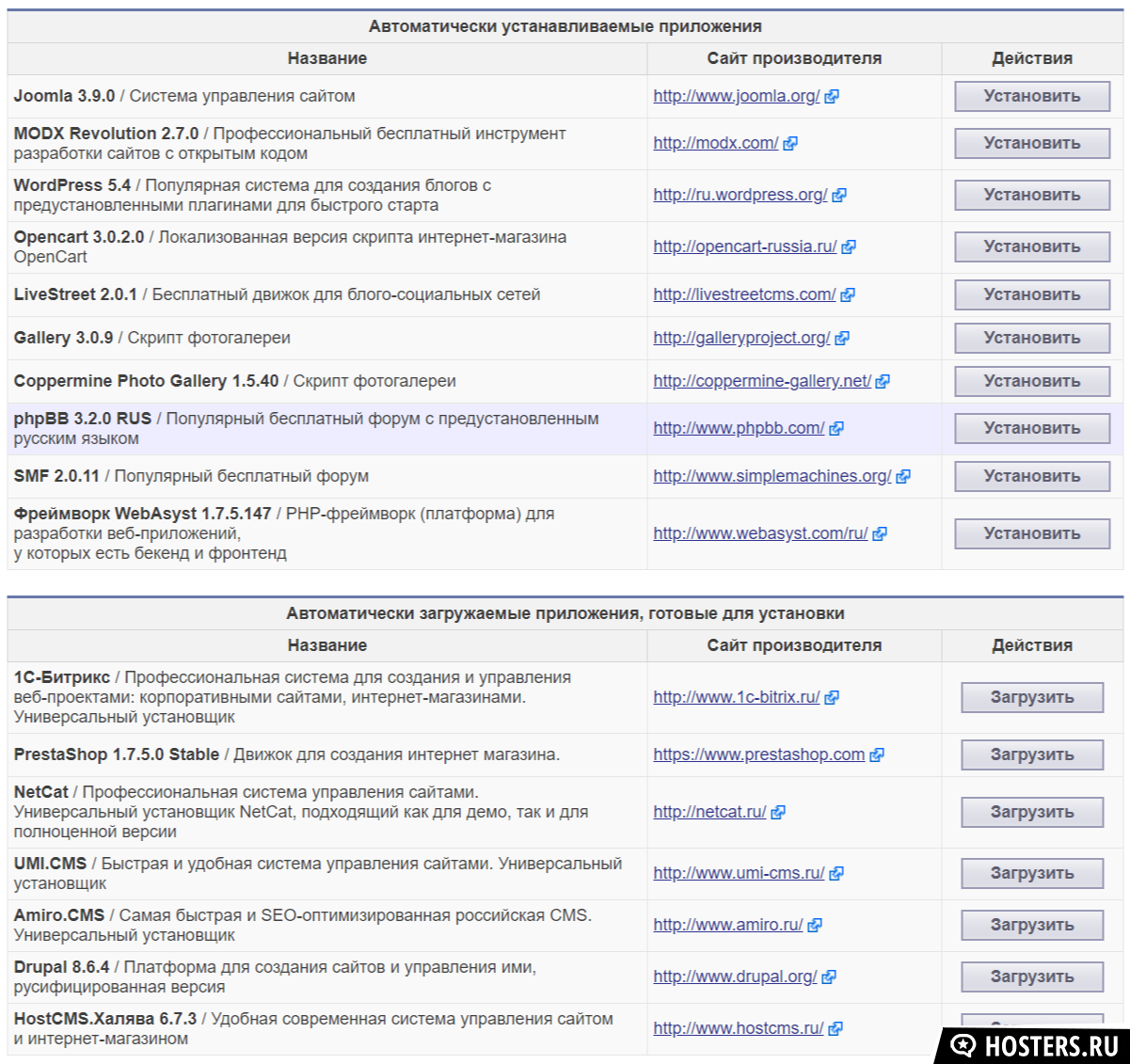
Task: Click external-link icon beside webasyst.com link
Action: pos(880,534)
